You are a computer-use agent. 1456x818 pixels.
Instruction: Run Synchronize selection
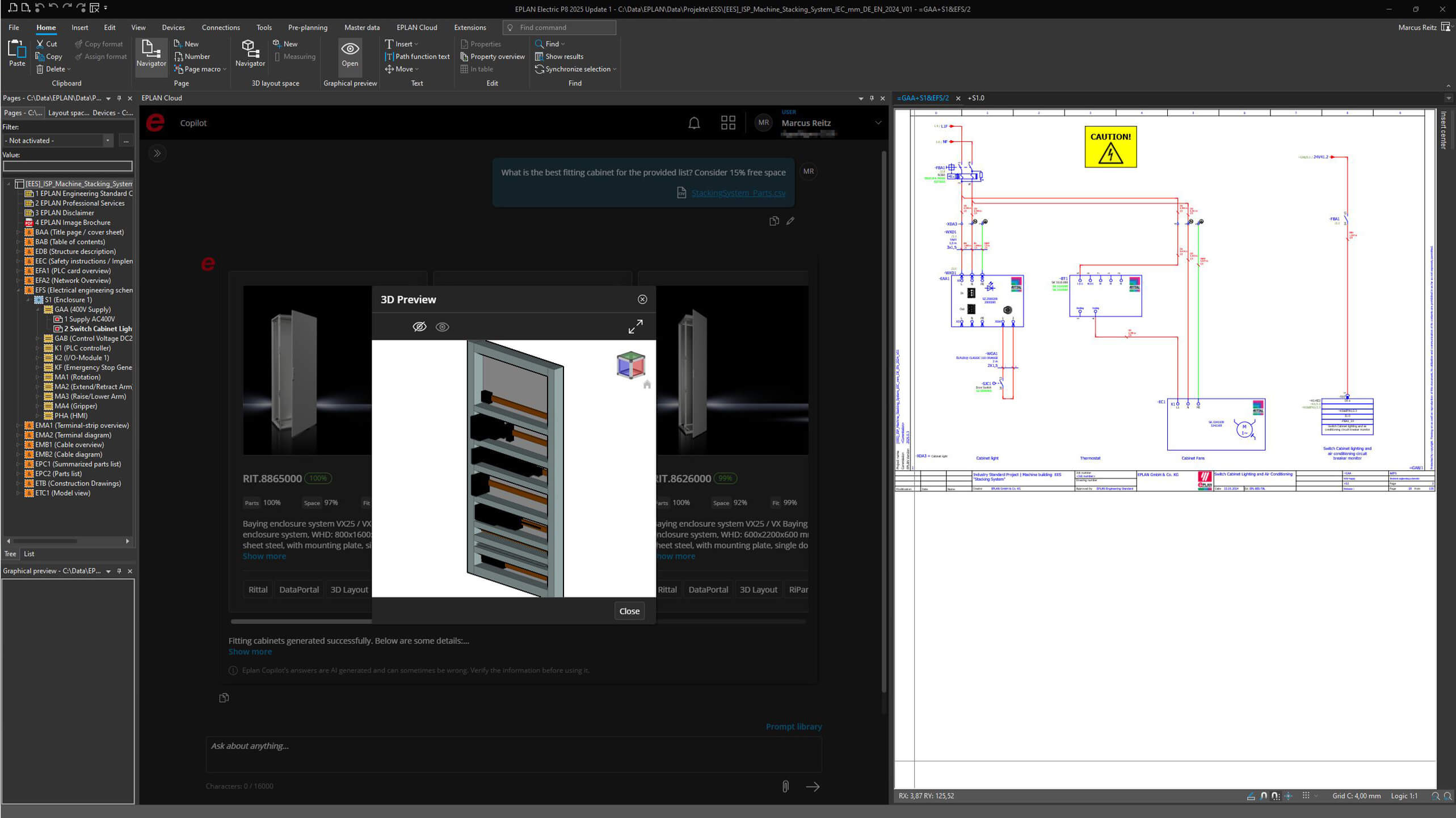coord(575,69)
